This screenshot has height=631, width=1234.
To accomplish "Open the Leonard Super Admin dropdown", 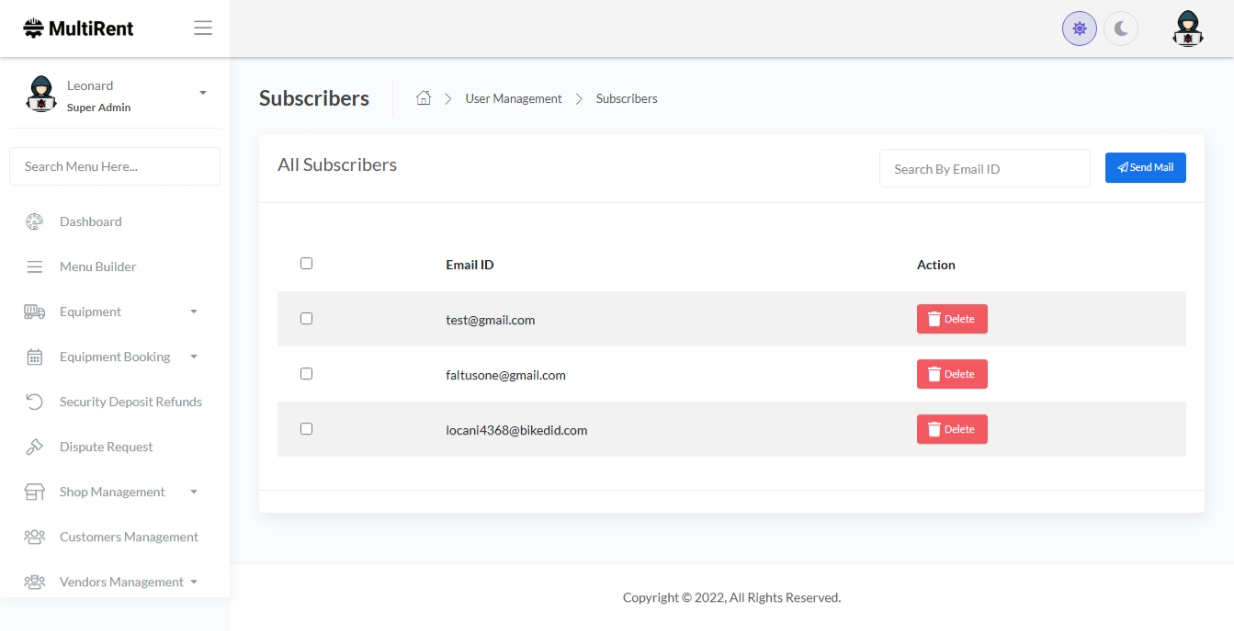I will coord(203,93).
